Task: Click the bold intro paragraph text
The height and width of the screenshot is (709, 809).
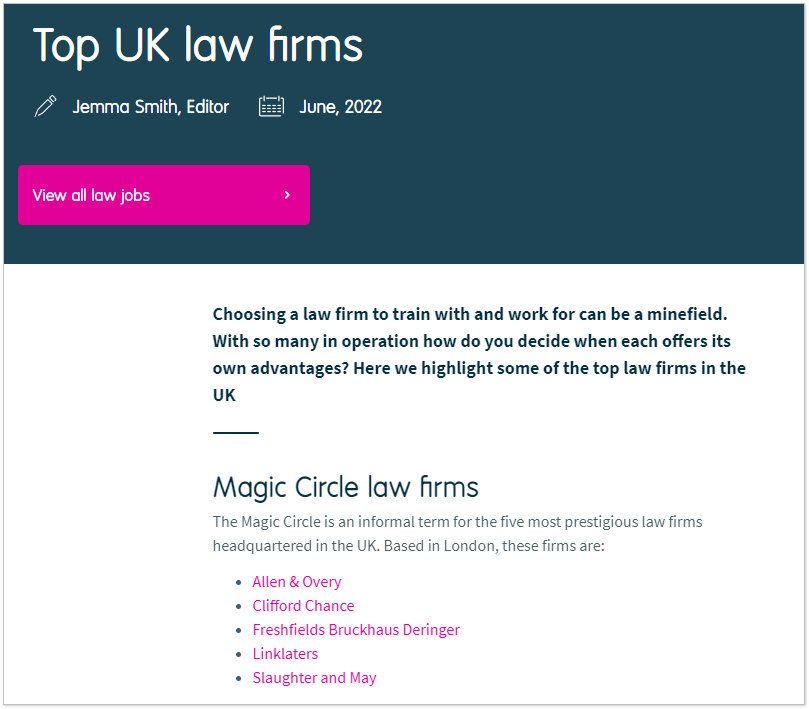Action: [x=479, y=354]
